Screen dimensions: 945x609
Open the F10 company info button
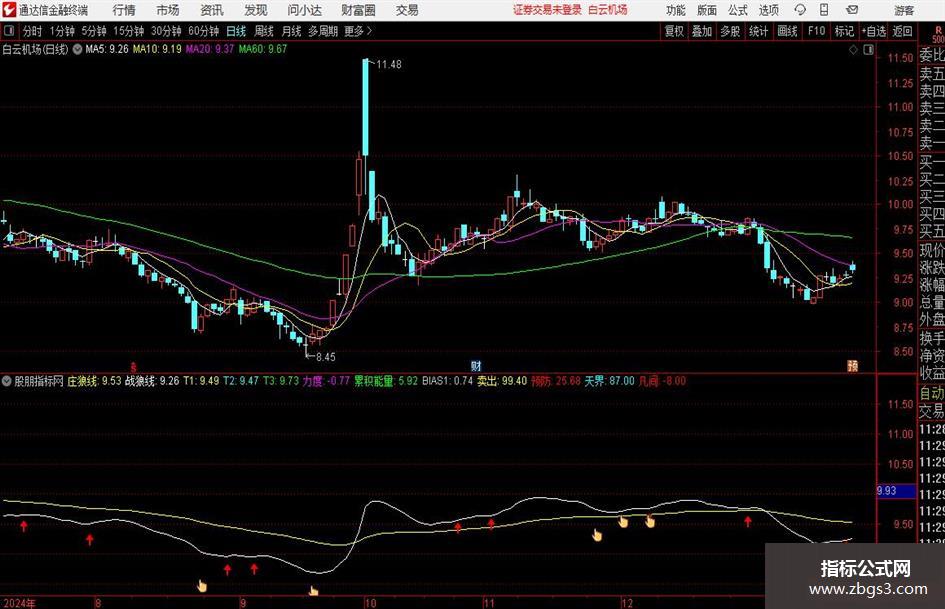tap(816, 31)
